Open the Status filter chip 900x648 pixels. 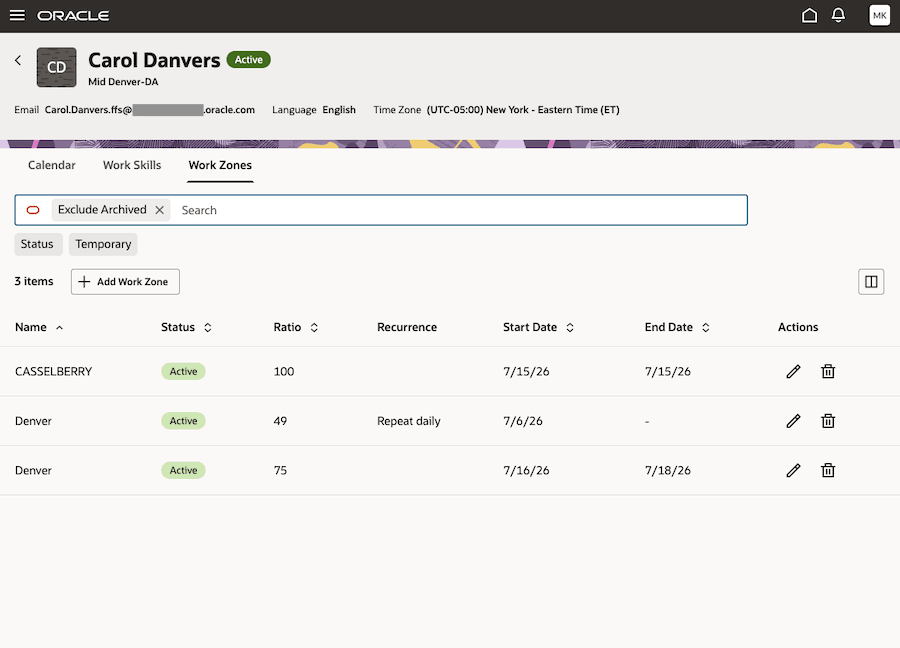point(37,245)
